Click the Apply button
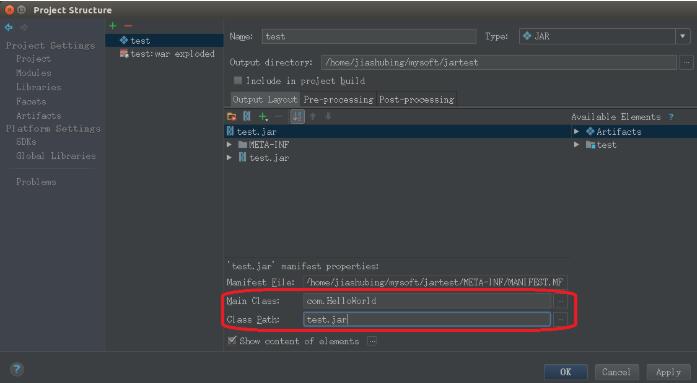This screenshot has height=383, width=697. pos(668,372)
